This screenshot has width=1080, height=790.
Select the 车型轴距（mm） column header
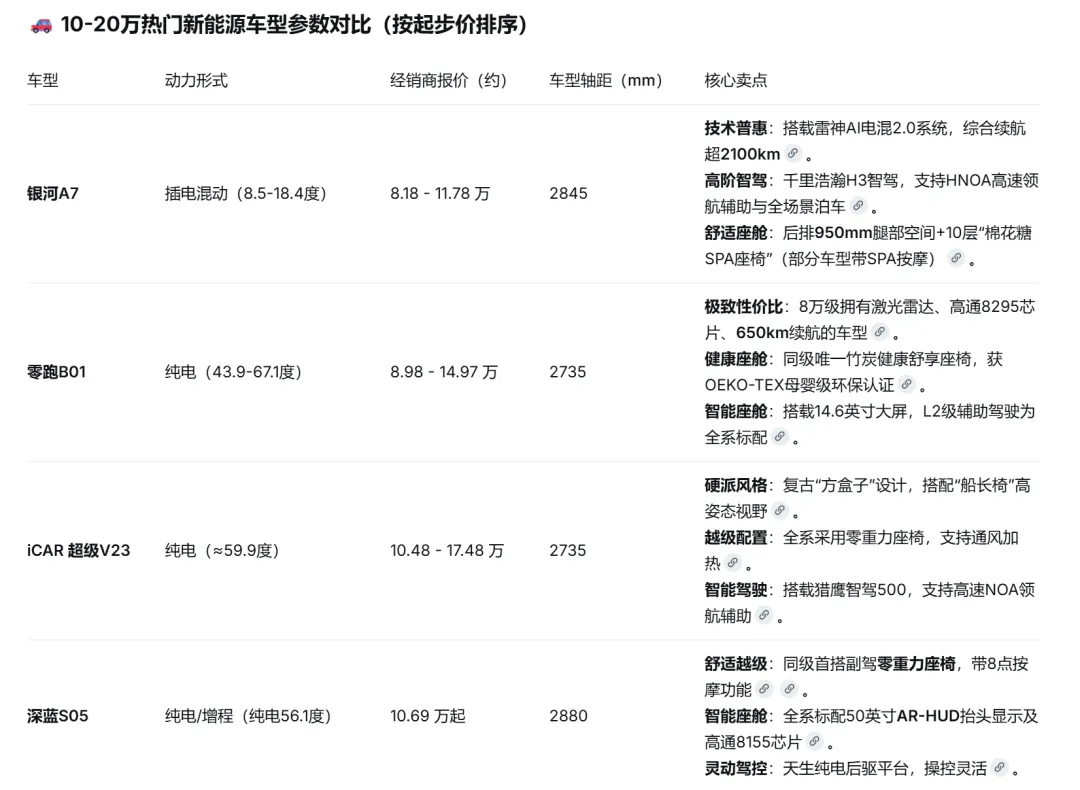607,81
